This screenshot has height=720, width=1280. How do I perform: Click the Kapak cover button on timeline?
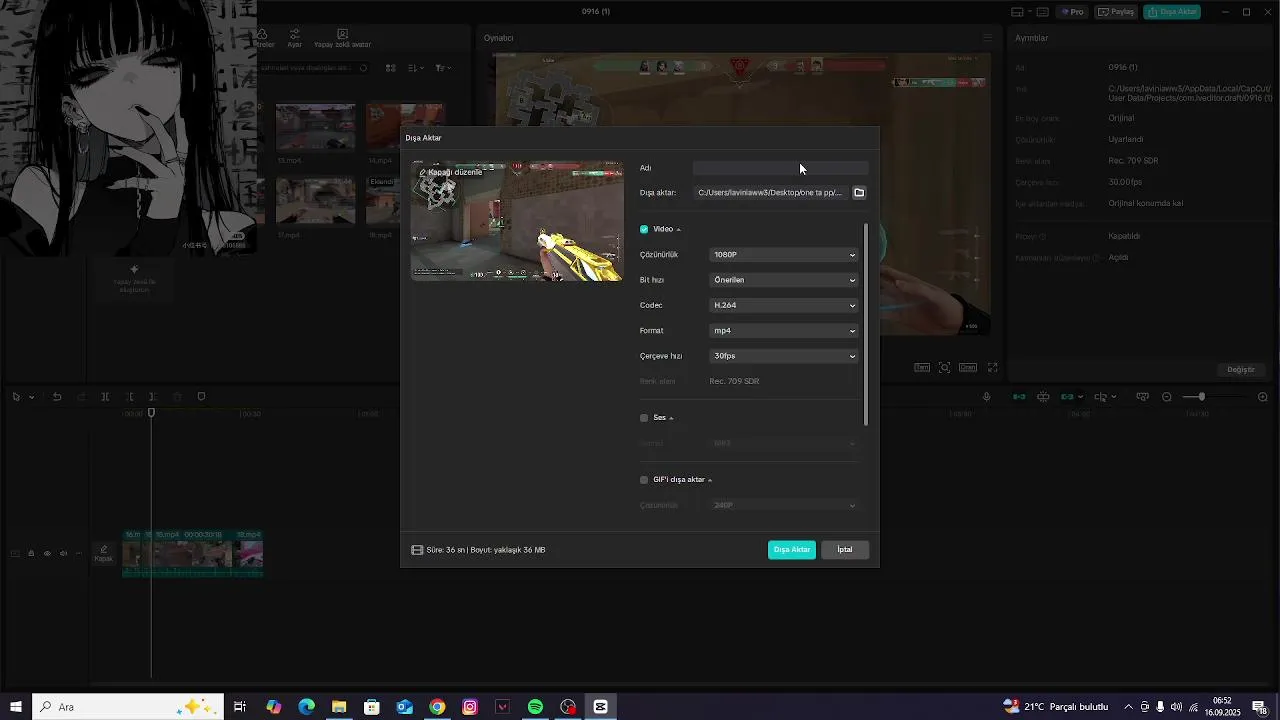(104, 554)
